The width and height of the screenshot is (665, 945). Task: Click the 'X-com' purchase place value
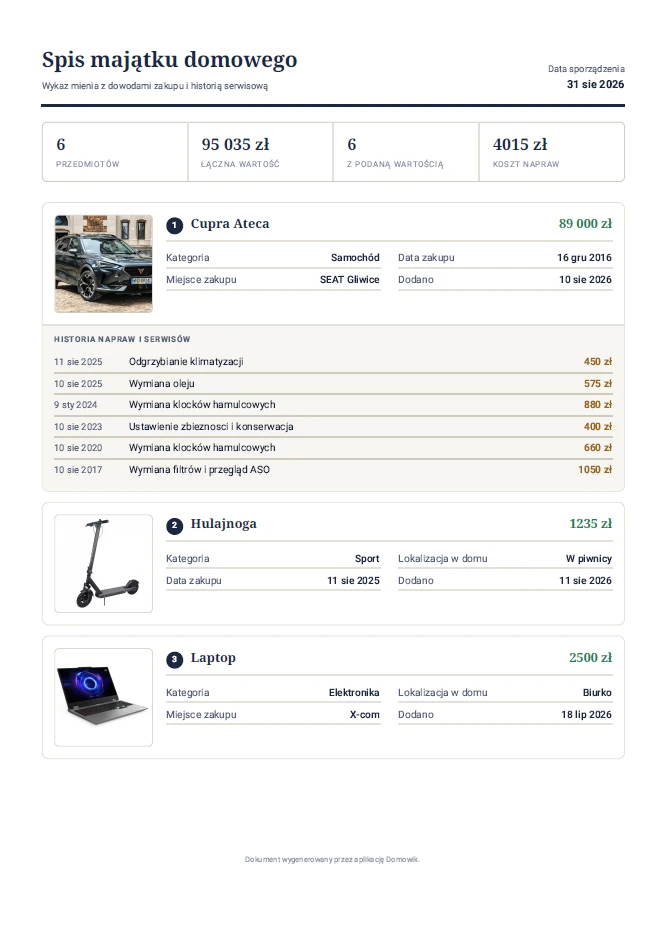point(365,715)
